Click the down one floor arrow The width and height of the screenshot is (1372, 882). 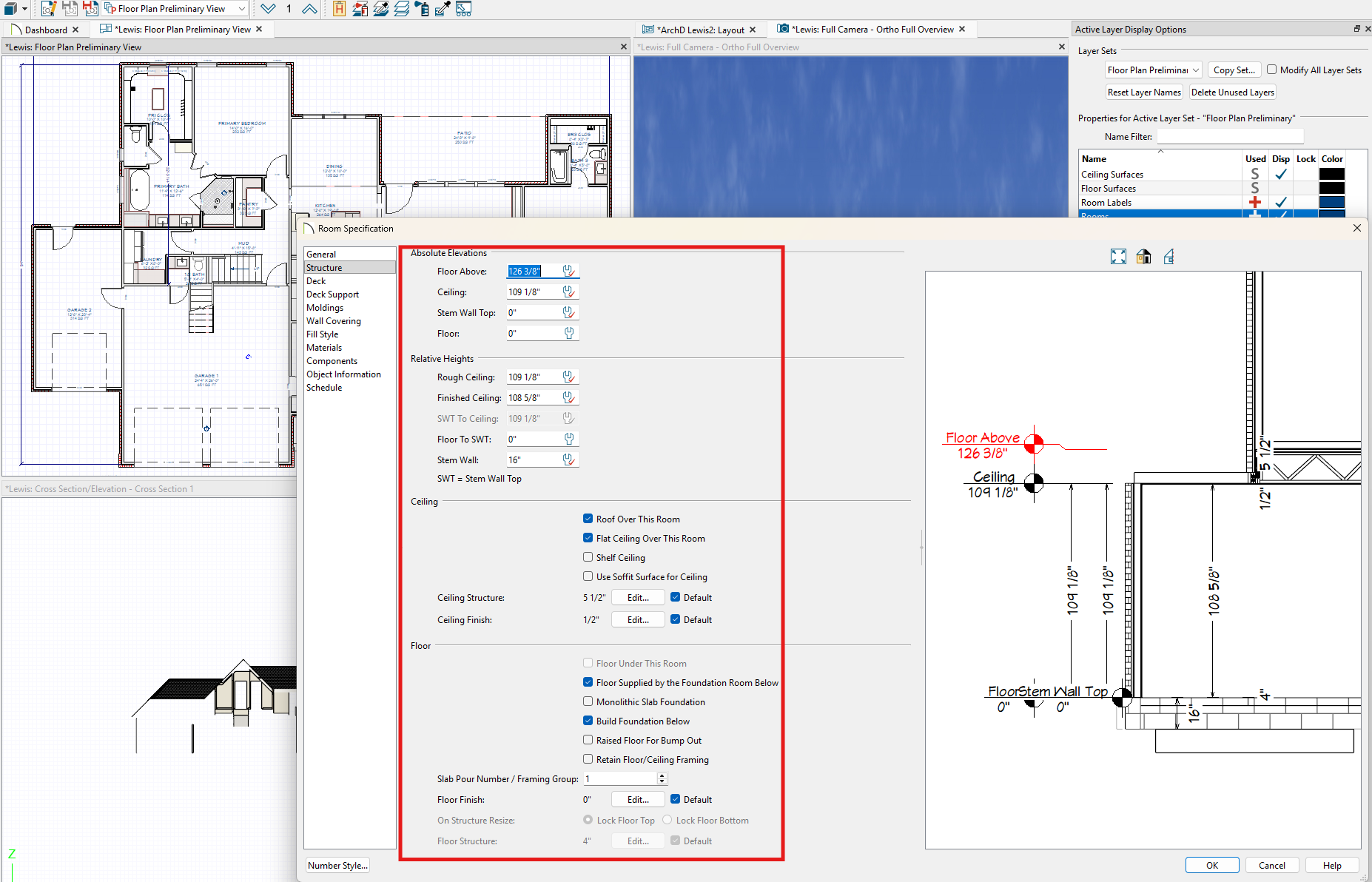[268, 9]
